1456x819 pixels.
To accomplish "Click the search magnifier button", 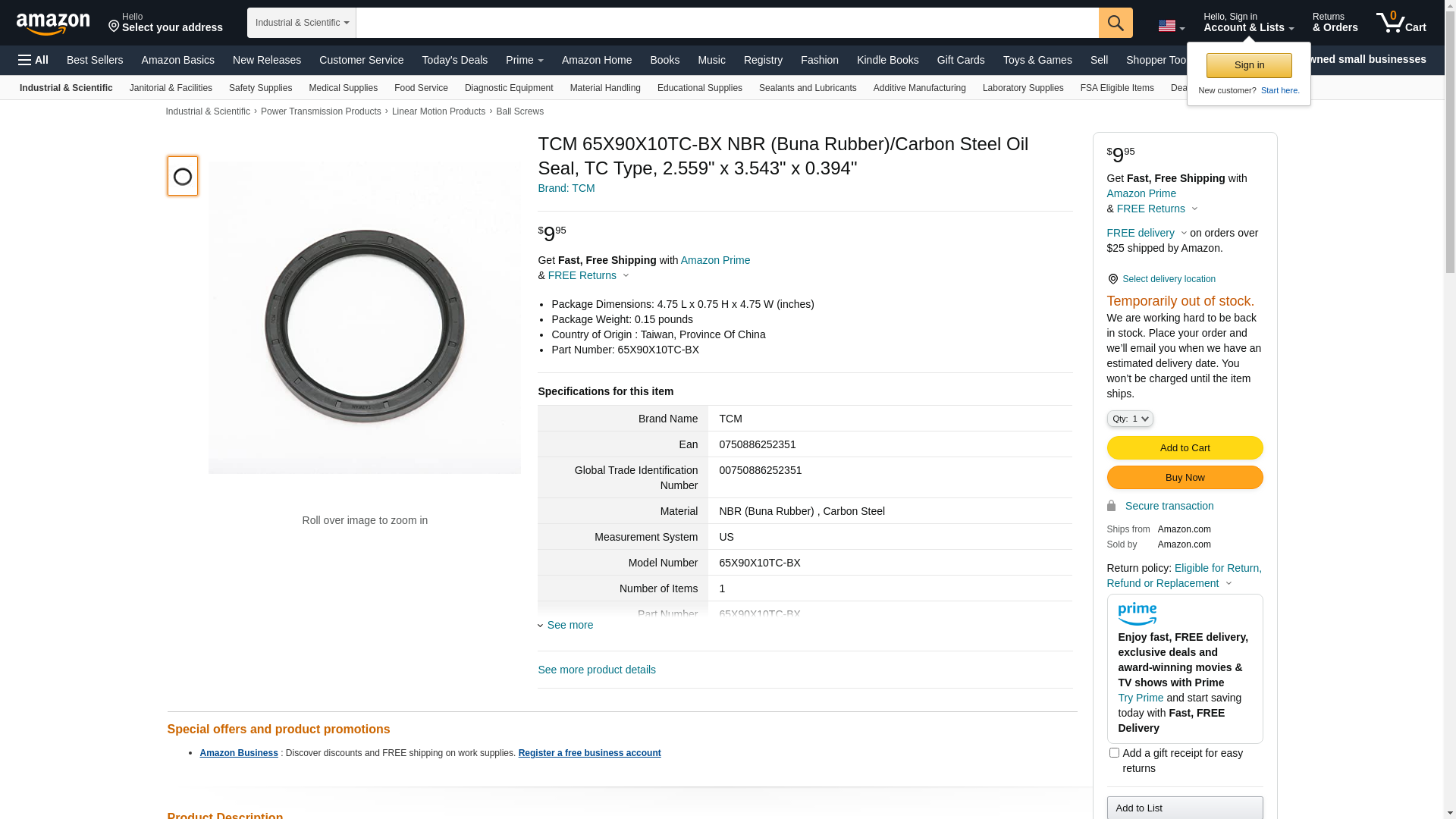I will click(1116, 23).
